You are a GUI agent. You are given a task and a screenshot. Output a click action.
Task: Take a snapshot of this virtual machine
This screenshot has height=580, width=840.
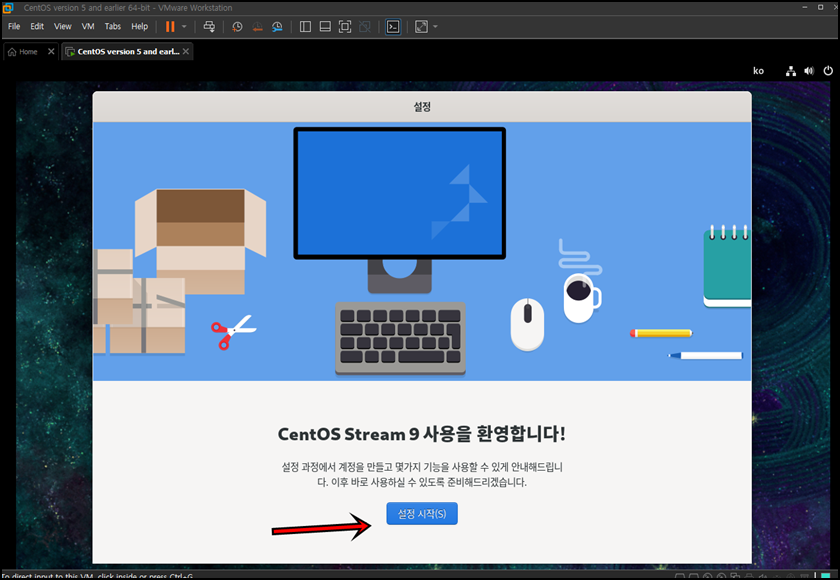(x=237, y=26)
